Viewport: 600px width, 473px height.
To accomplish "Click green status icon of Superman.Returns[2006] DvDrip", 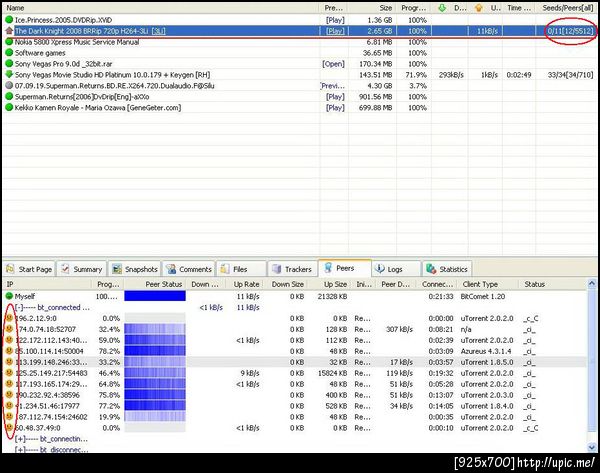I will [x=9, y=96].
